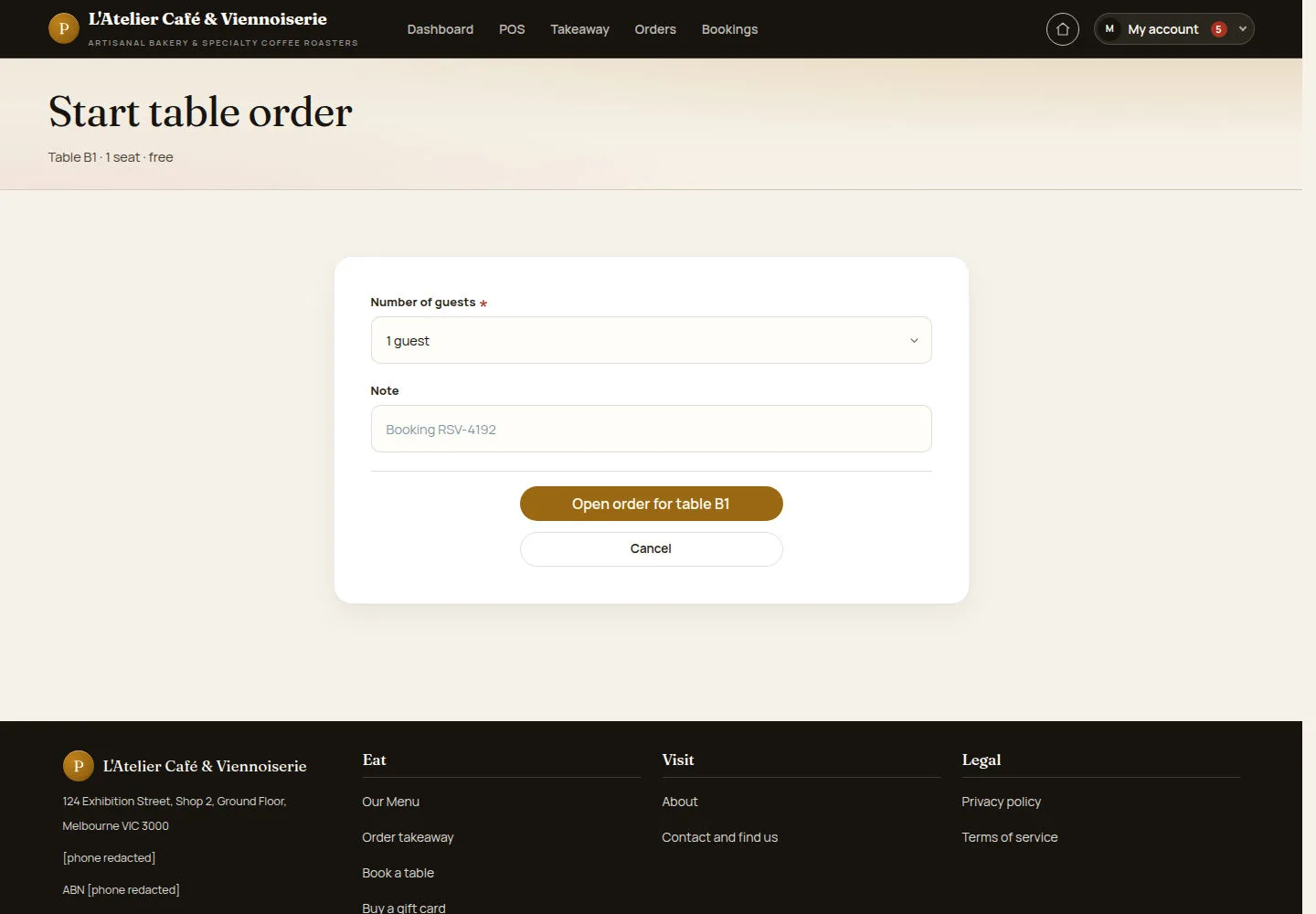
Task: Click the red notification badge showing 5
Action: pos(1218,29)
